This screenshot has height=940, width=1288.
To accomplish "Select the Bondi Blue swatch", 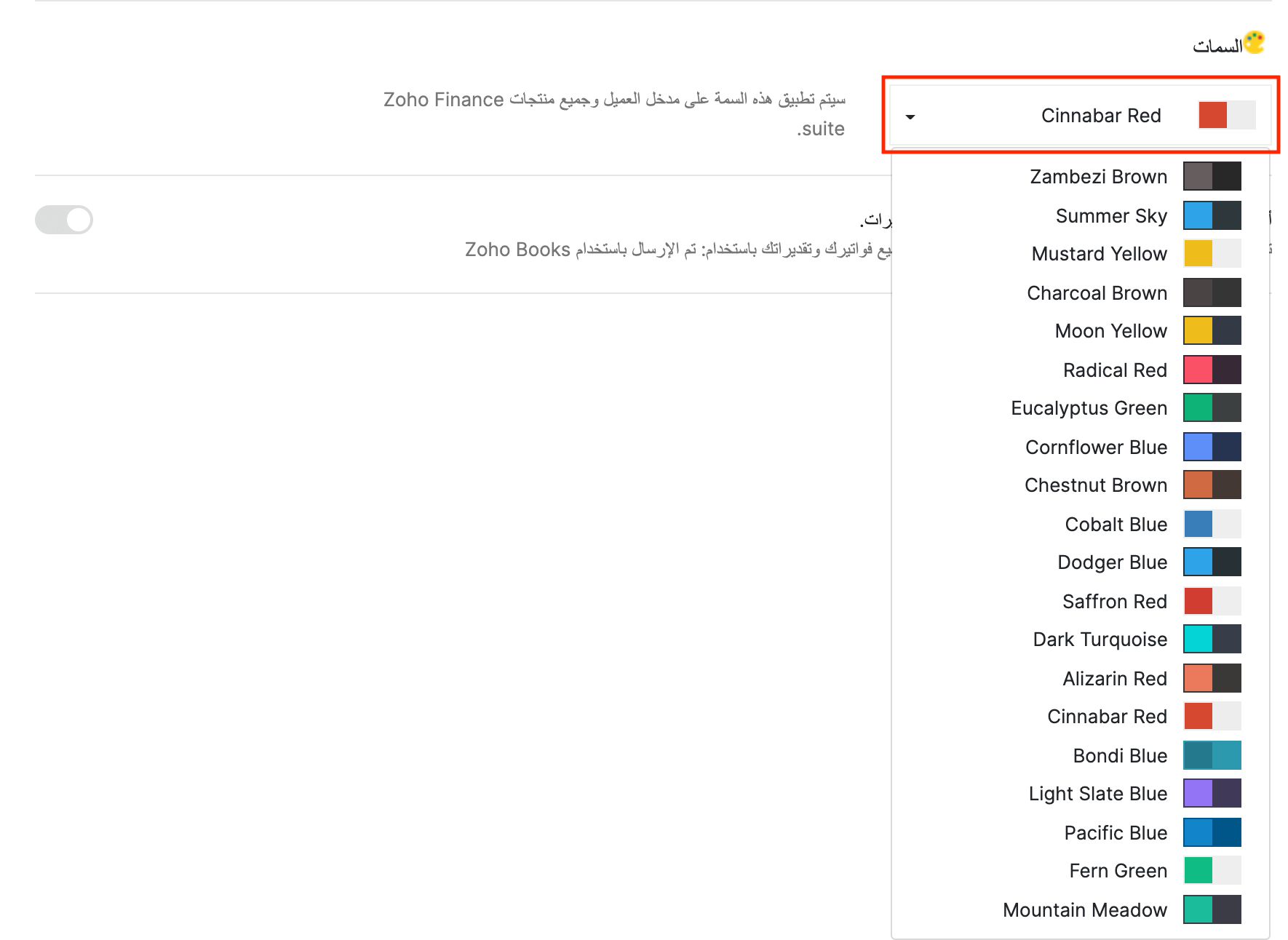I will (x=1212, y=756).
